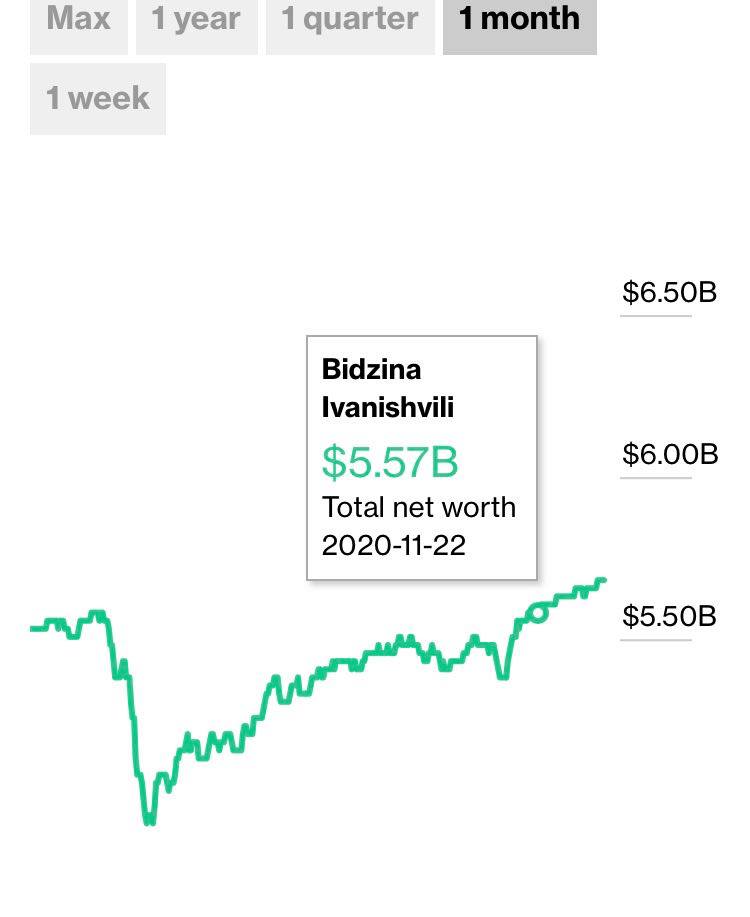Switch chart to 1 week view
Image resolution: width=750 pixels, height=917 pixels.
coord(98,99)
